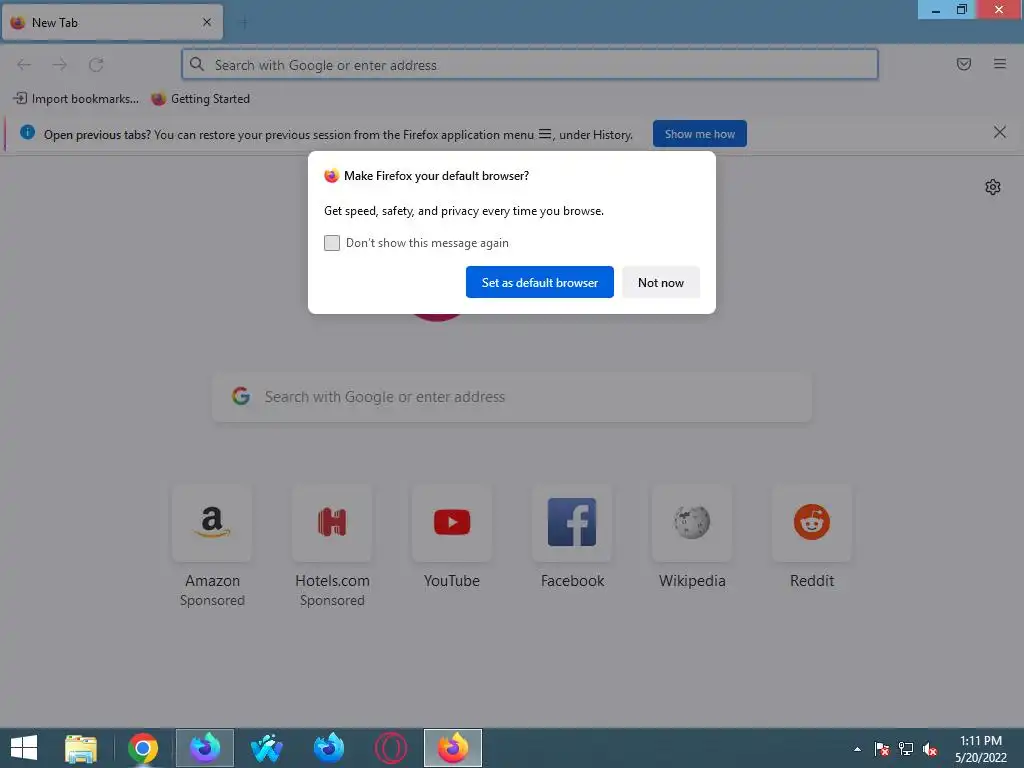Open File Explorer from the taskbar
The width and height of the screenshot is (1024, 768).
pos(81,748)
